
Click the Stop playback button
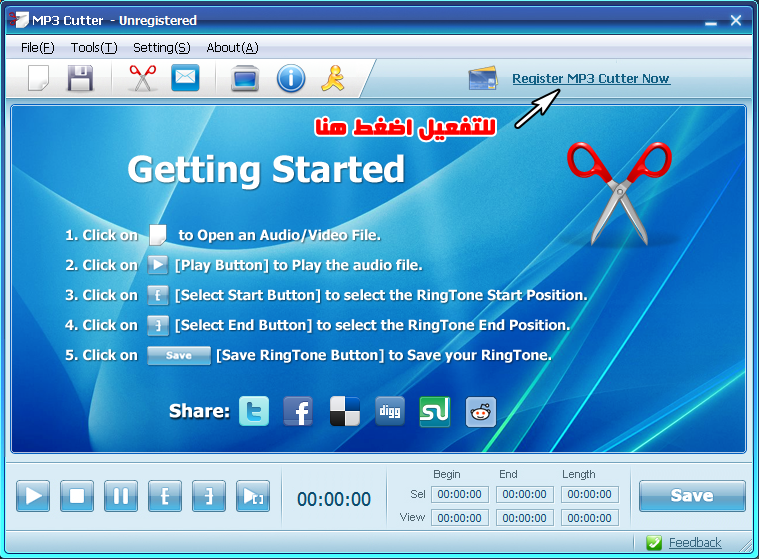pyautogui.click(x=77, y=496)
